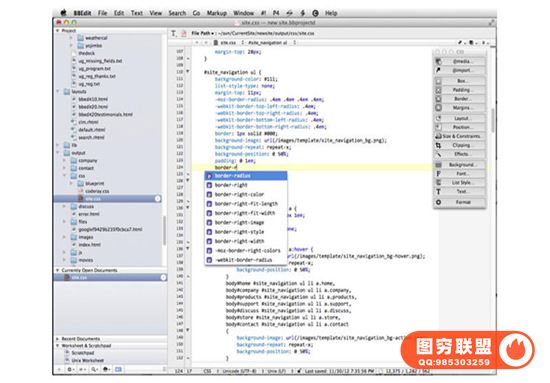
Task: Open the Apple menu
Action: coord(63,13)
